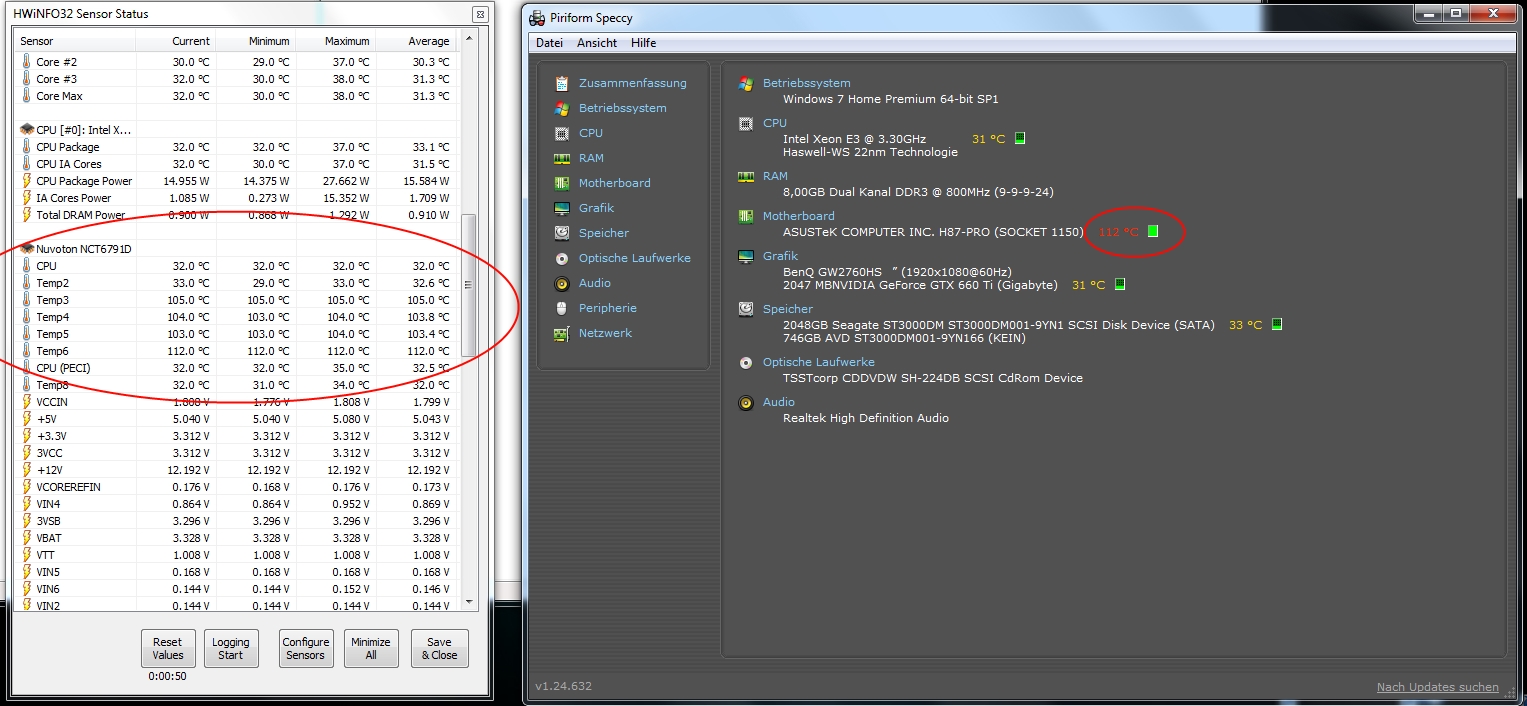Click the Speicher sidebar icon
Screen dimensions: 1527x706
[x=561, y=233]
